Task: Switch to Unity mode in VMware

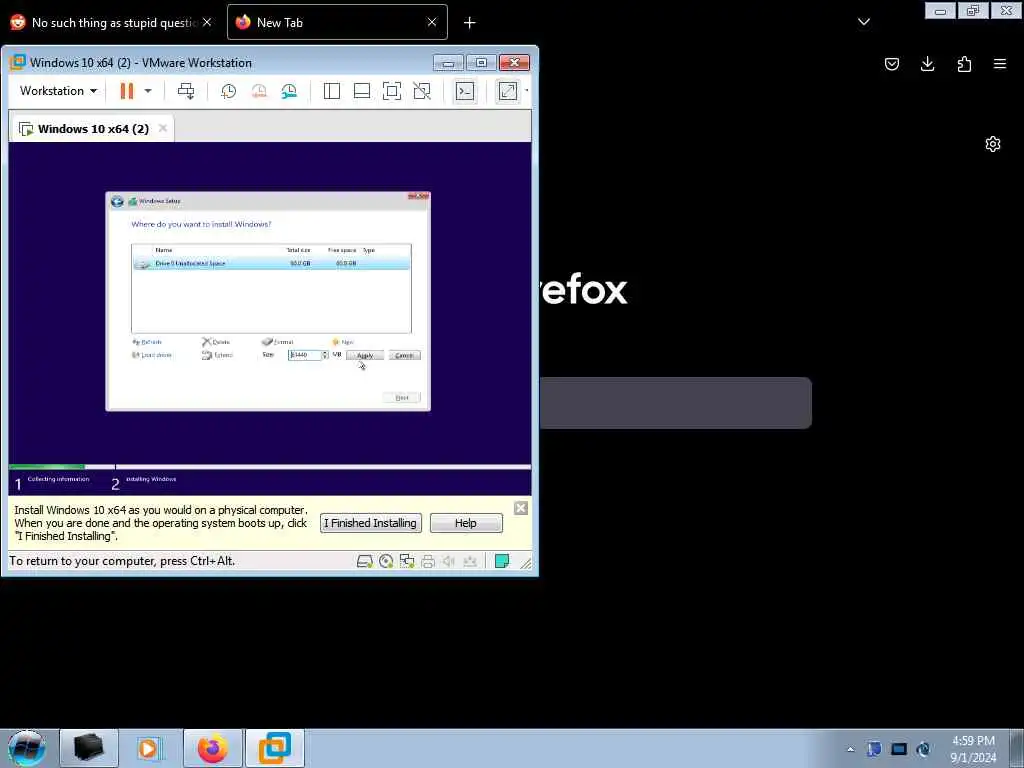Action: pyautogui.click(x=422, y=91)
